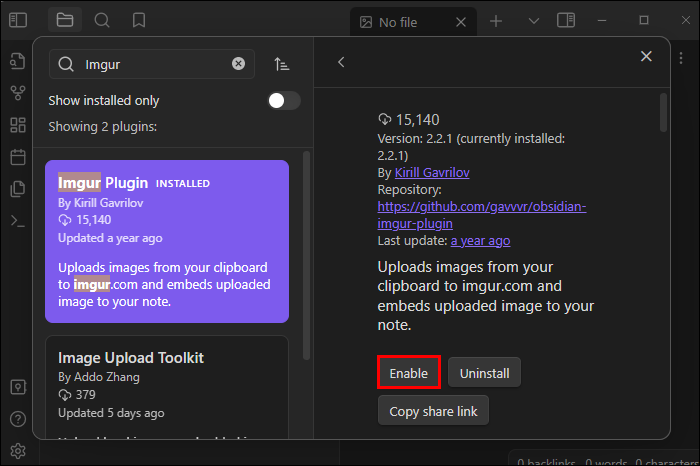Open the plugin sort order menu
This screenshot has height=466, width=700.
coord(281,64)
